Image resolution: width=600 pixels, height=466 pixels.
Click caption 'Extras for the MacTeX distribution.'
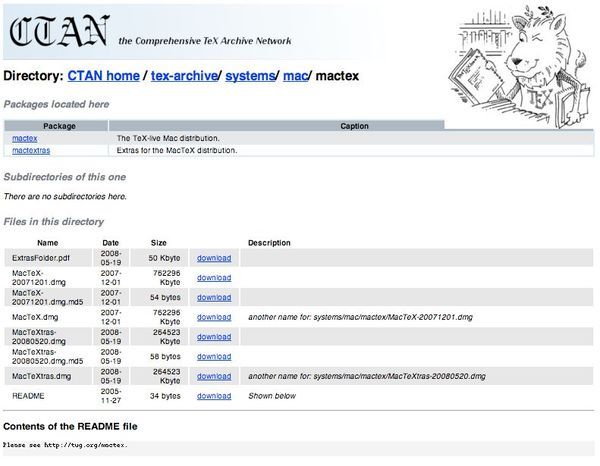[177, 150]
